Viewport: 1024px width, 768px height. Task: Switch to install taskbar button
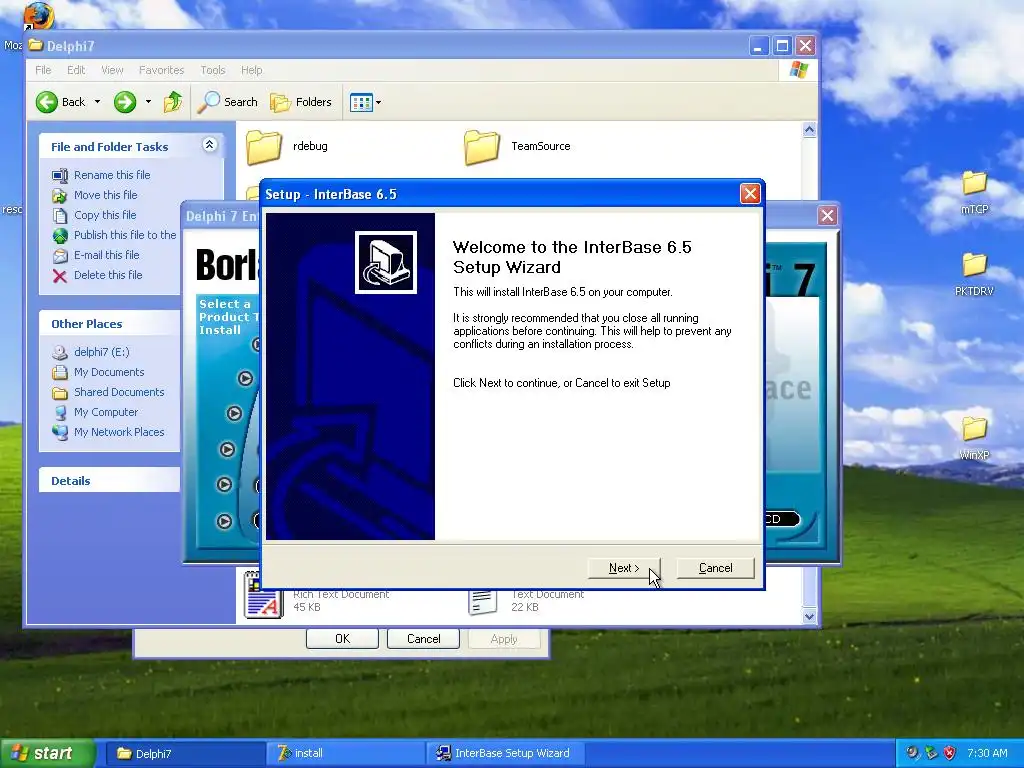[345, 753]
